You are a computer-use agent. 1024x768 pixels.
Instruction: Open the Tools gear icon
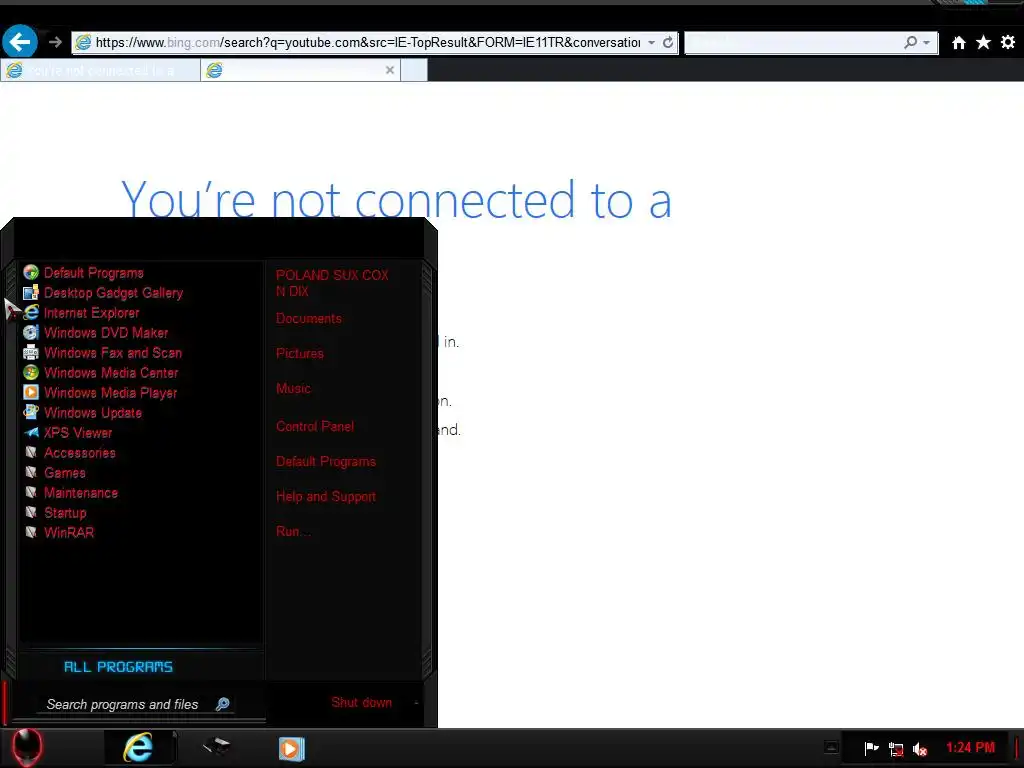tap(1008, 42)
